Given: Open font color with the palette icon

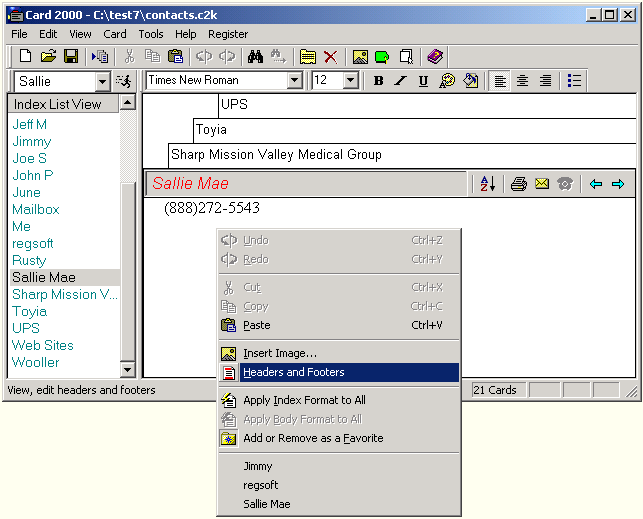Looking at the screenshot, I should [447, 81].
